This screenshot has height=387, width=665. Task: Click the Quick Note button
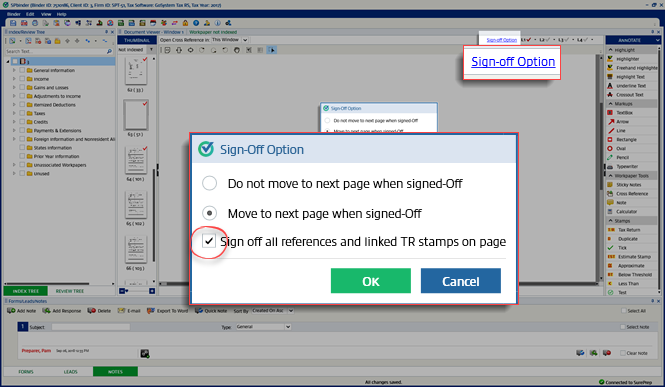tap(211, 311)
